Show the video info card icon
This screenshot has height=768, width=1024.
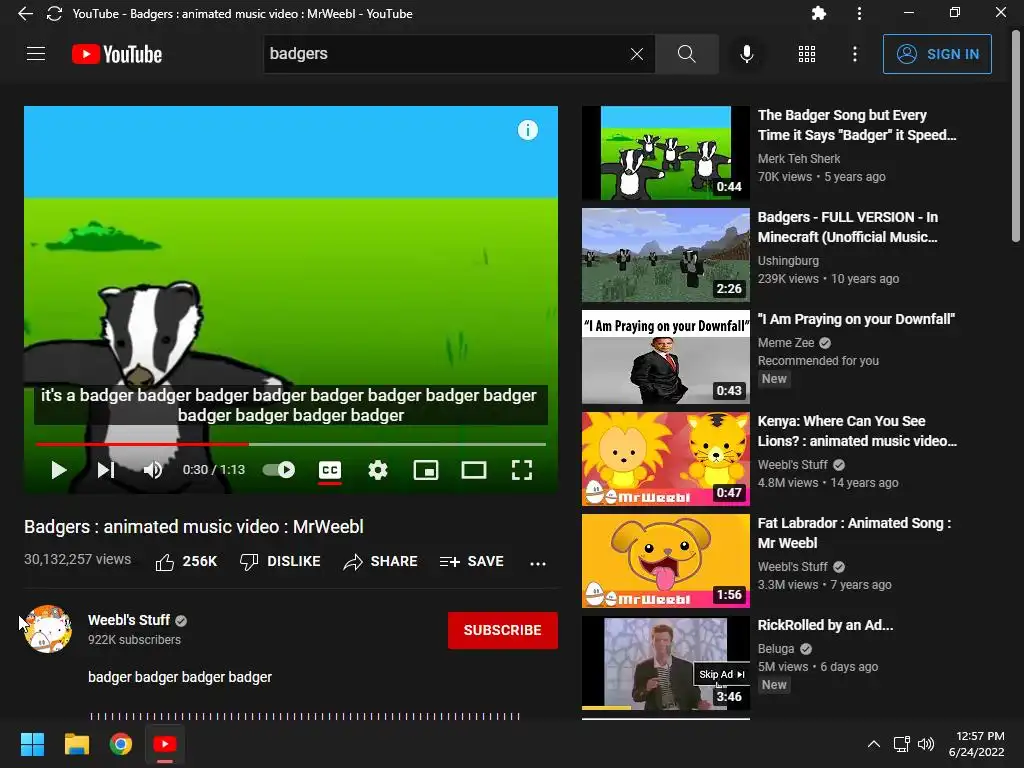click(528, 130)
